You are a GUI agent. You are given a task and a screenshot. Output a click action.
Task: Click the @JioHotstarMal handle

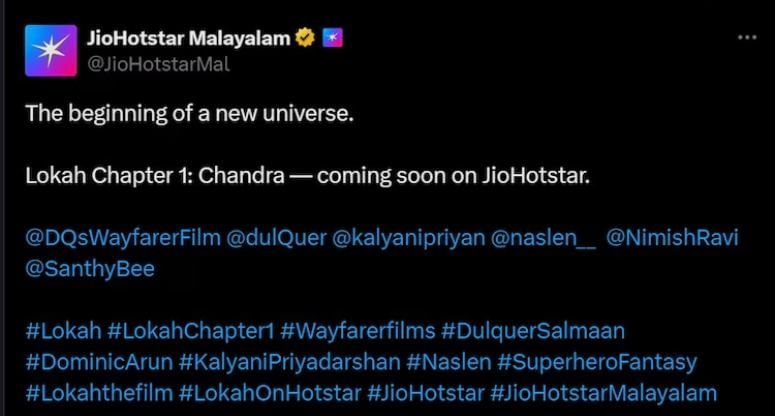[158, 64]
